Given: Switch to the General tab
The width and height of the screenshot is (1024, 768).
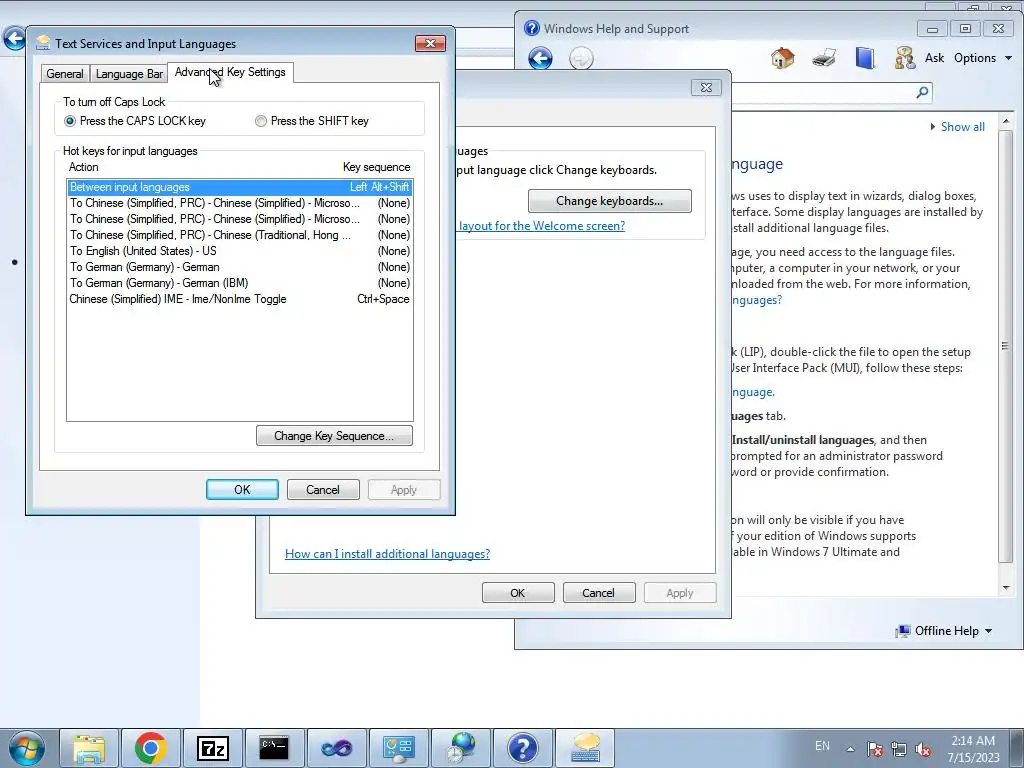Looking at the screenshot, I should click(65, 74).
